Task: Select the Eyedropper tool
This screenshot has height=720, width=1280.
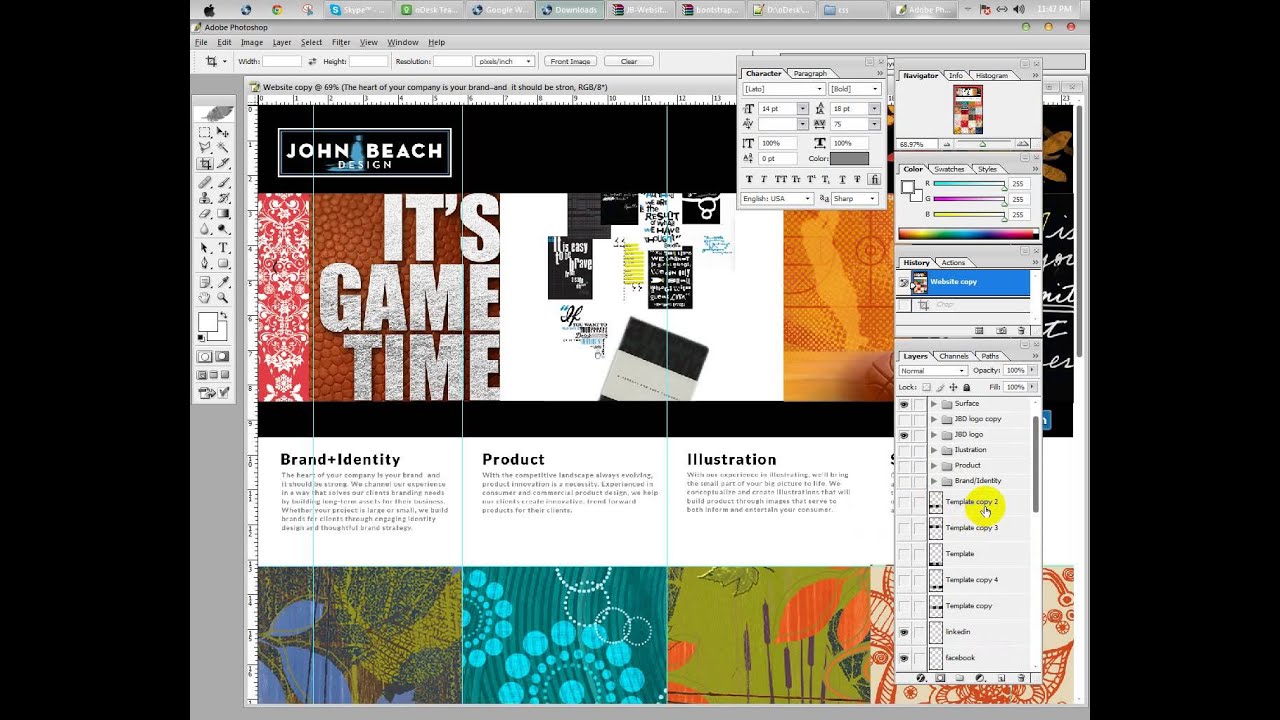Action: [223, 282]
